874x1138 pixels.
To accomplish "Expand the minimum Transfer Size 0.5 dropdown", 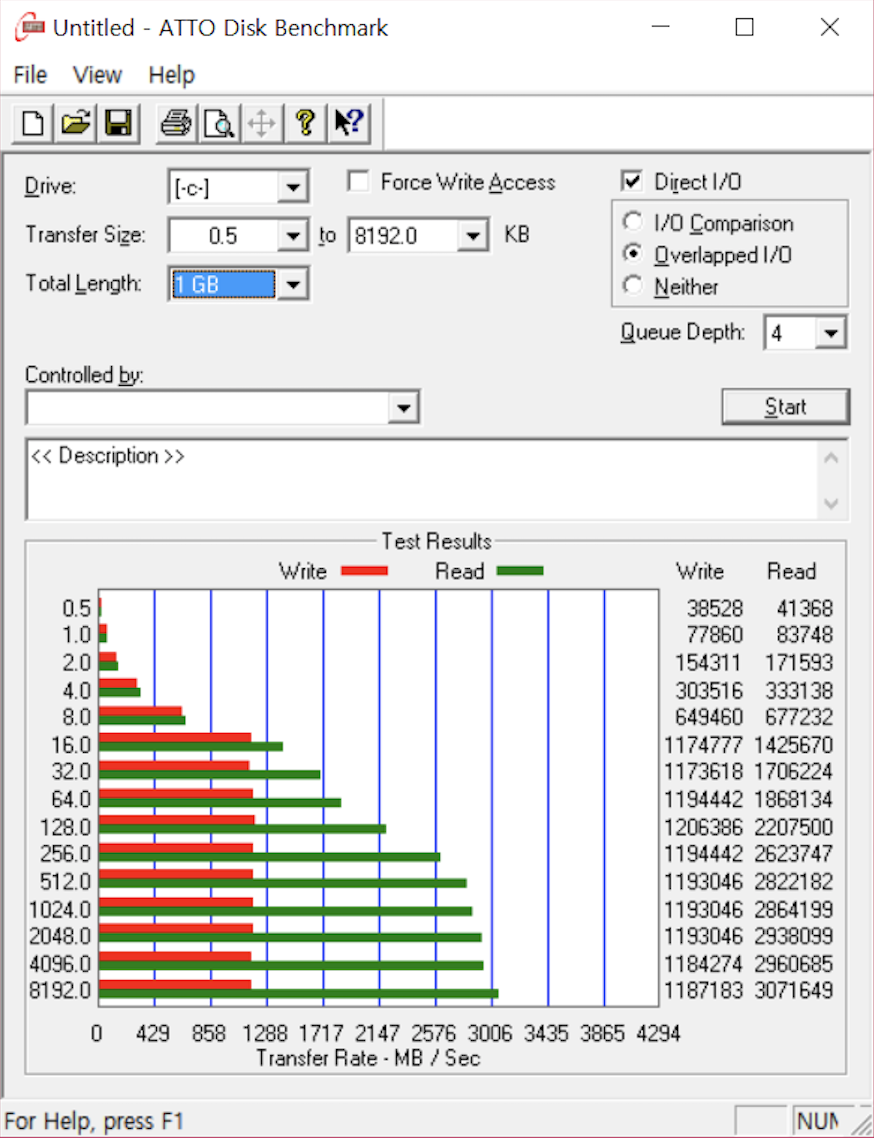I will [293, 236].
